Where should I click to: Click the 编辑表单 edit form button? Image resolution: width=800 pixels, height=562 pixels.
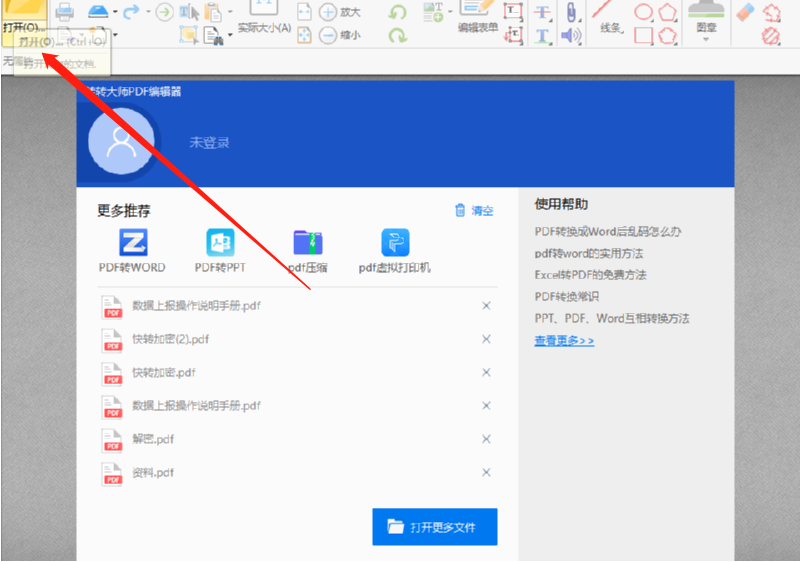point(478,17)
